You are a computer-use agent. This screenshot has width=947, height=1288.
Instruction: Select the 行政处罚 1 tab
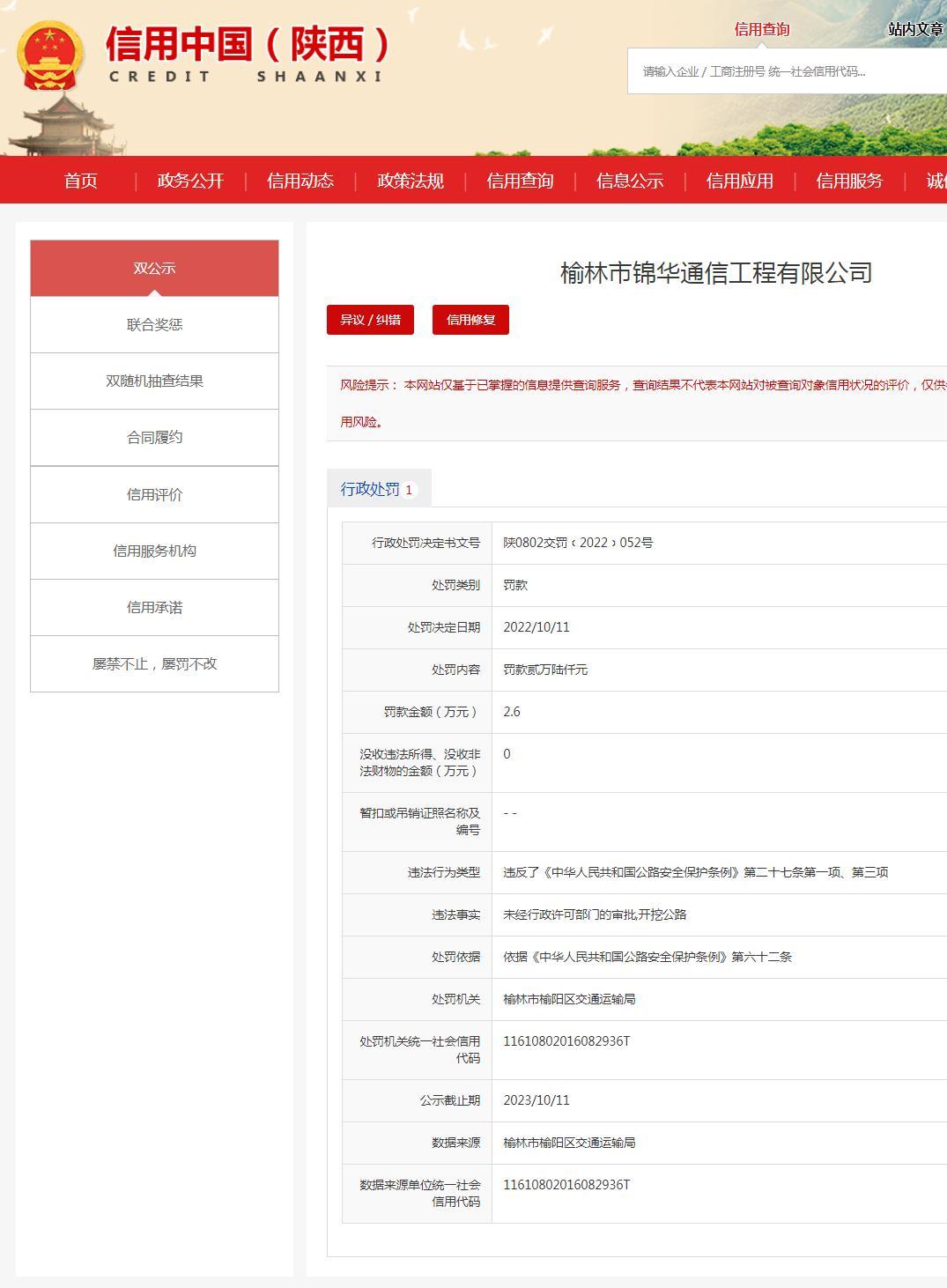point(379,489)
